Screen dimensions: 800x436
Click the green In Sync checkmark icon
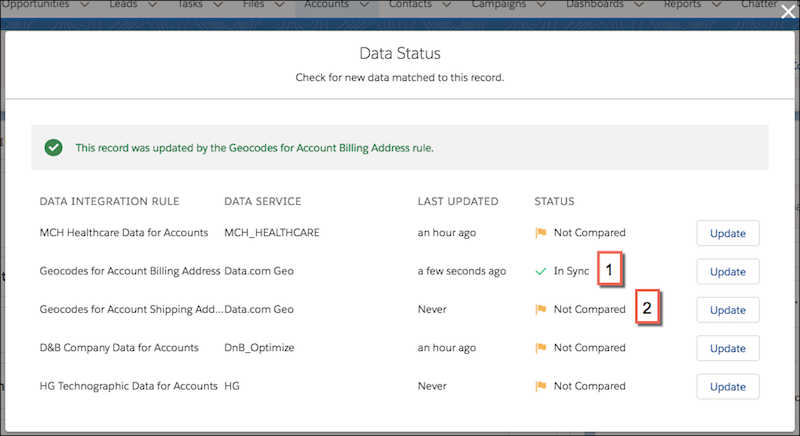[541, 271]
